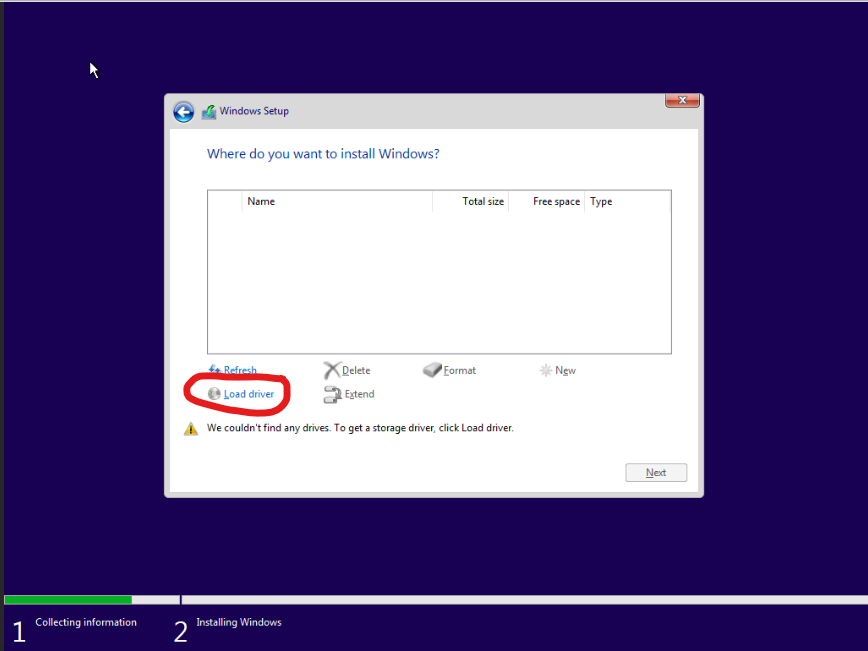Click the Extend partition icon
Image resolution: width=868 pixels, height=651 pixels.
coord(332,394)
